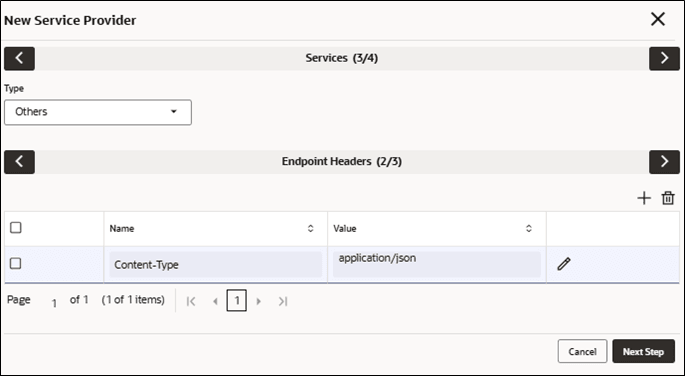Go to next Endpoint Headers section arrow

[664, 162]
